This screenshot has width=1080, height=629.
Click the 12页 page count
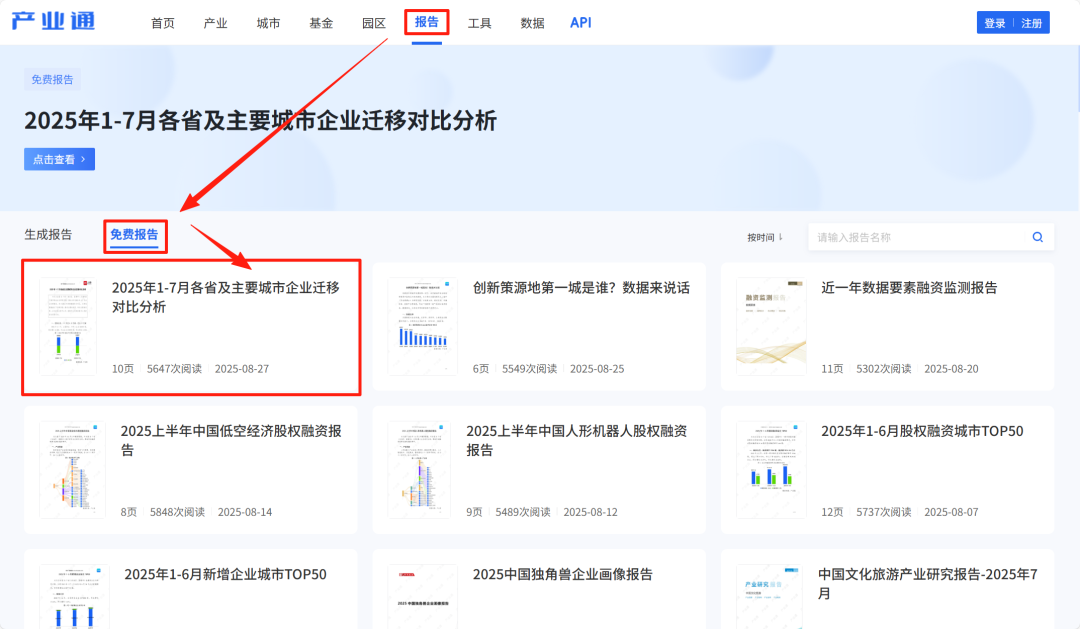(x=832, y=512)
